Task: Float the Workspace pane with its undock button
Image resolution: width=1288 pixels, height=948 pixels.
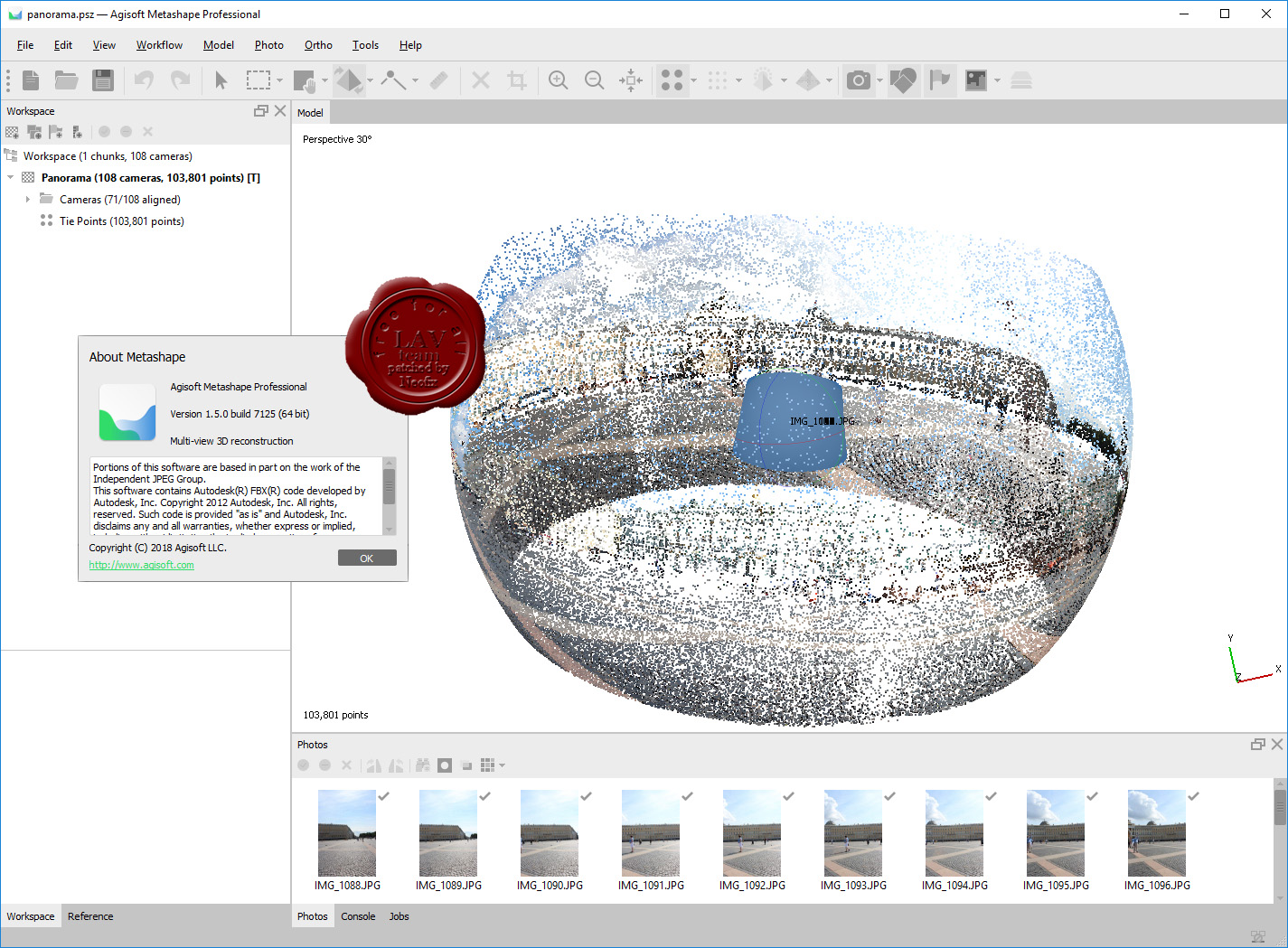Action: (x=261, y=111)
